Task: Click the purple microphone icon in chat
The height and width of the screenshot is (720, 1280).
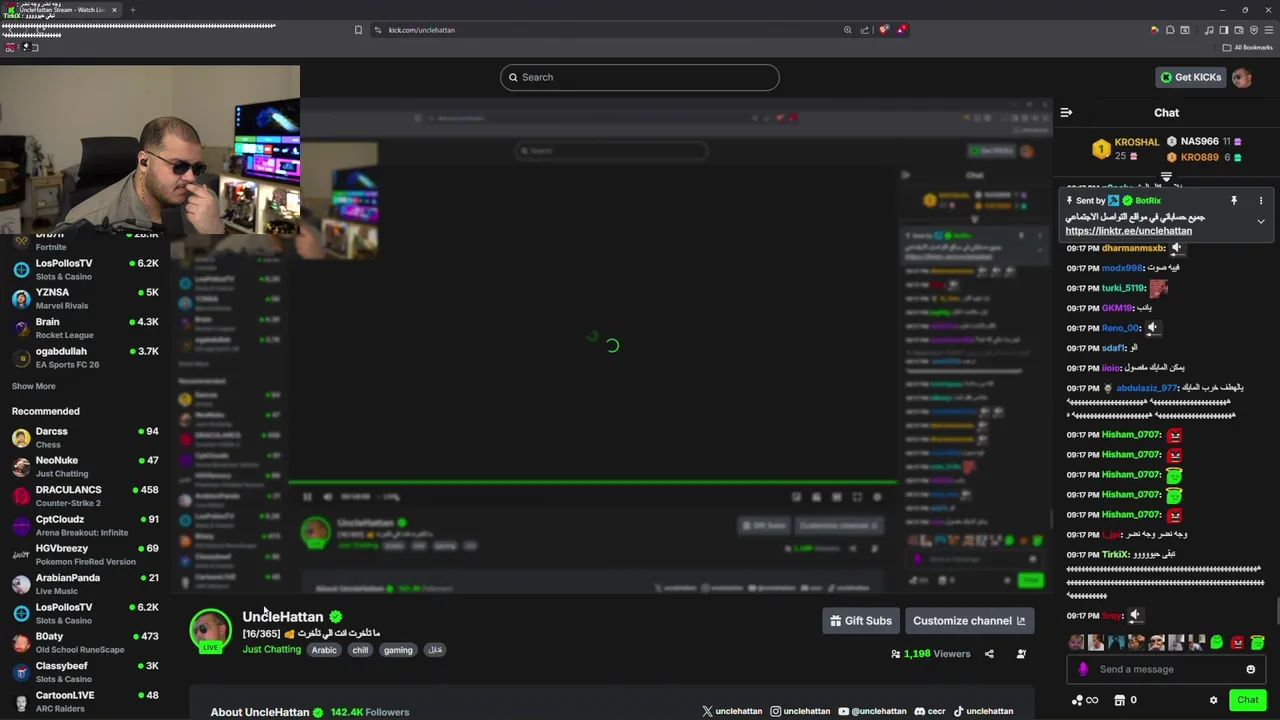Action: tap(1083, 669)
